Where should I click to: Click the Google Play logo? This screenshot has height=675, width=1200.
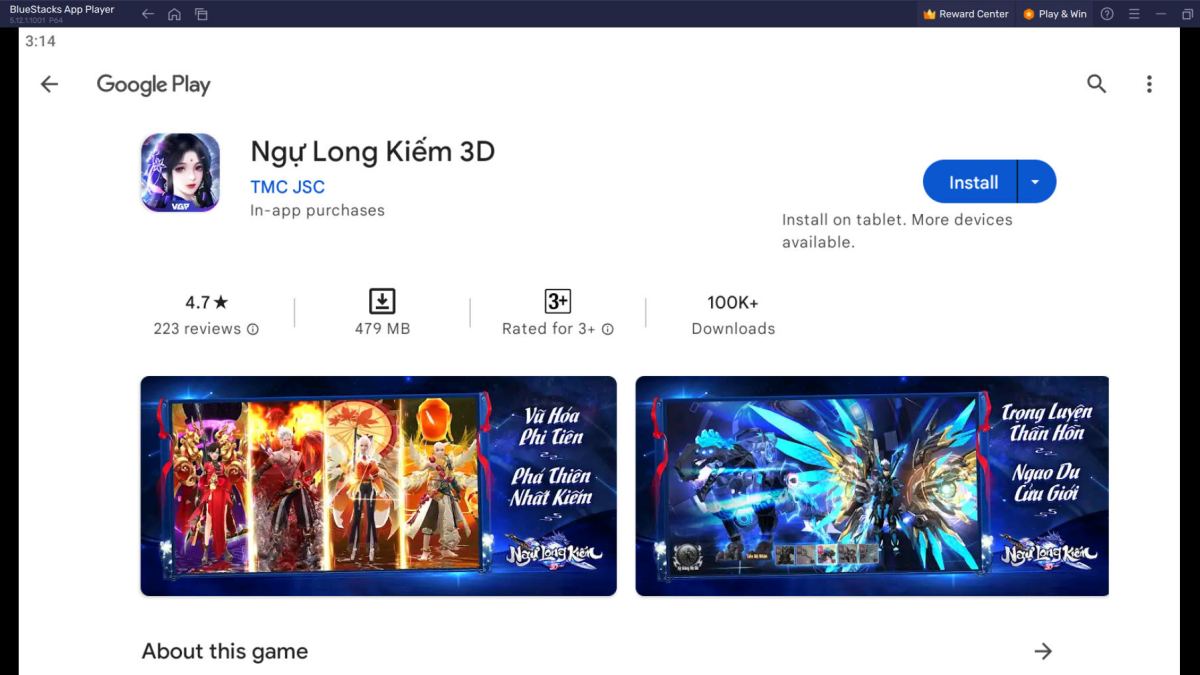coord(153,85)
